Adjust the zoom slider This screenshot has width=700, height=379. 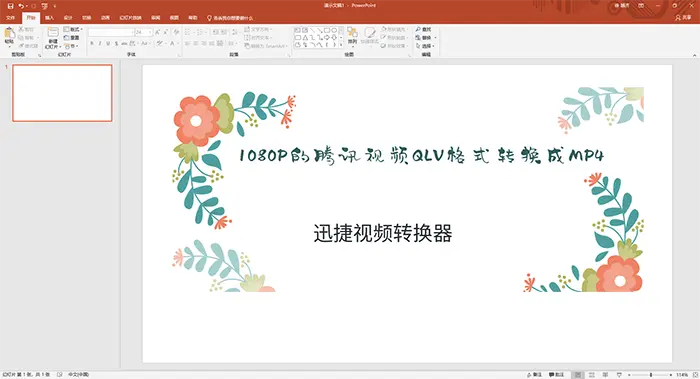(x=651, y=375)
